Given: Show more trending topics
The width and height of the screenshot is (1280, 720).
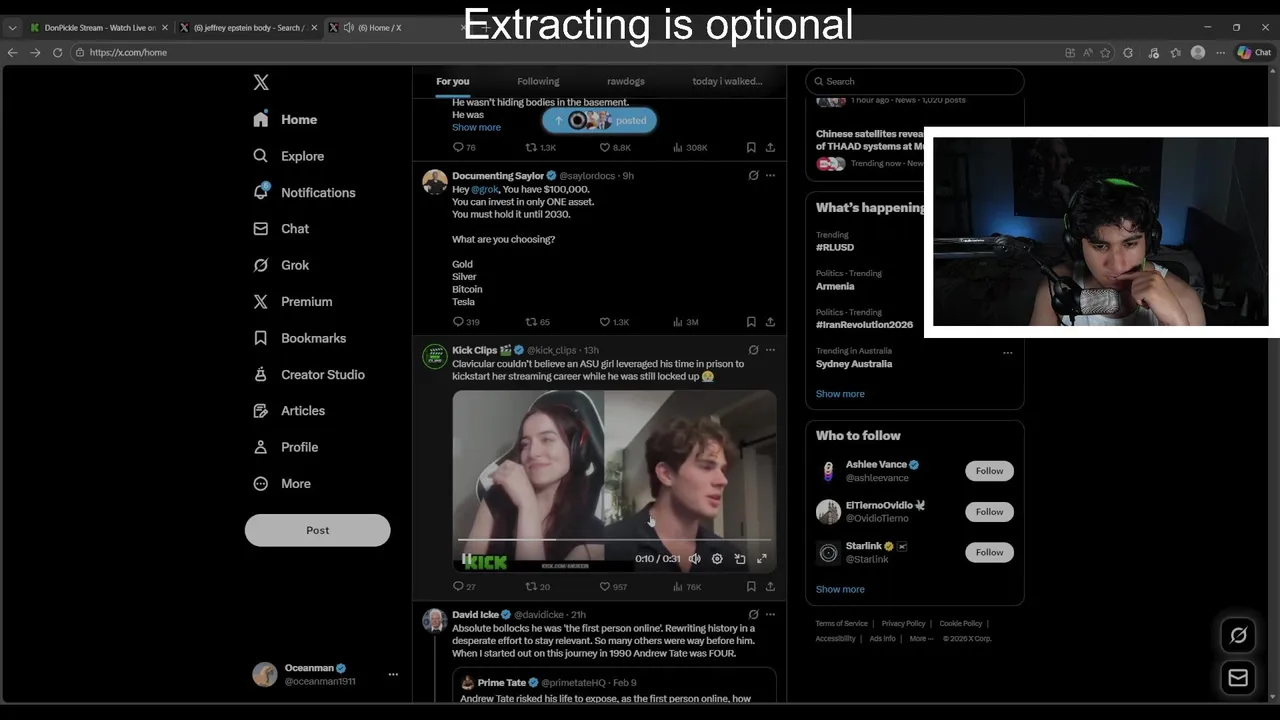Looking at the screenshot, I should point(840,394).
